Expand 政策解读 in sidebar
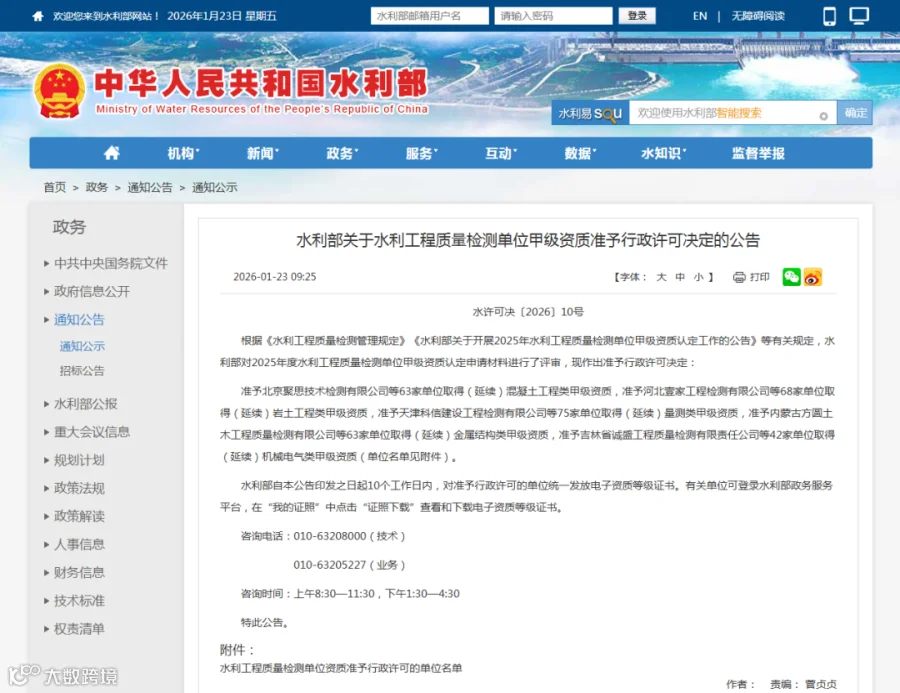This screenshot has height=693, width=900. point(79,516)
